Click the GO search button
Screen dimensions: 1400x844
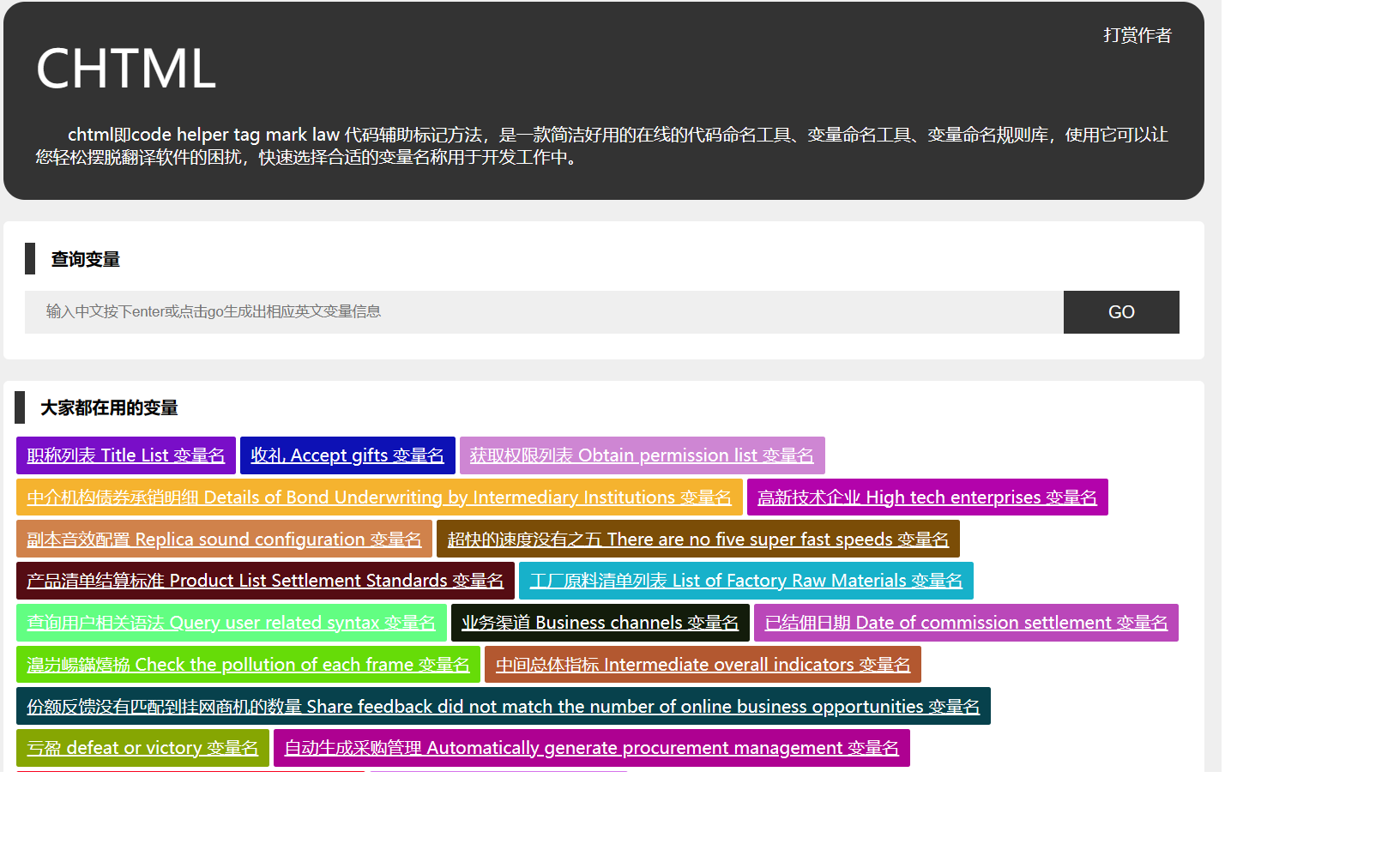click(x=1120, y=312)
